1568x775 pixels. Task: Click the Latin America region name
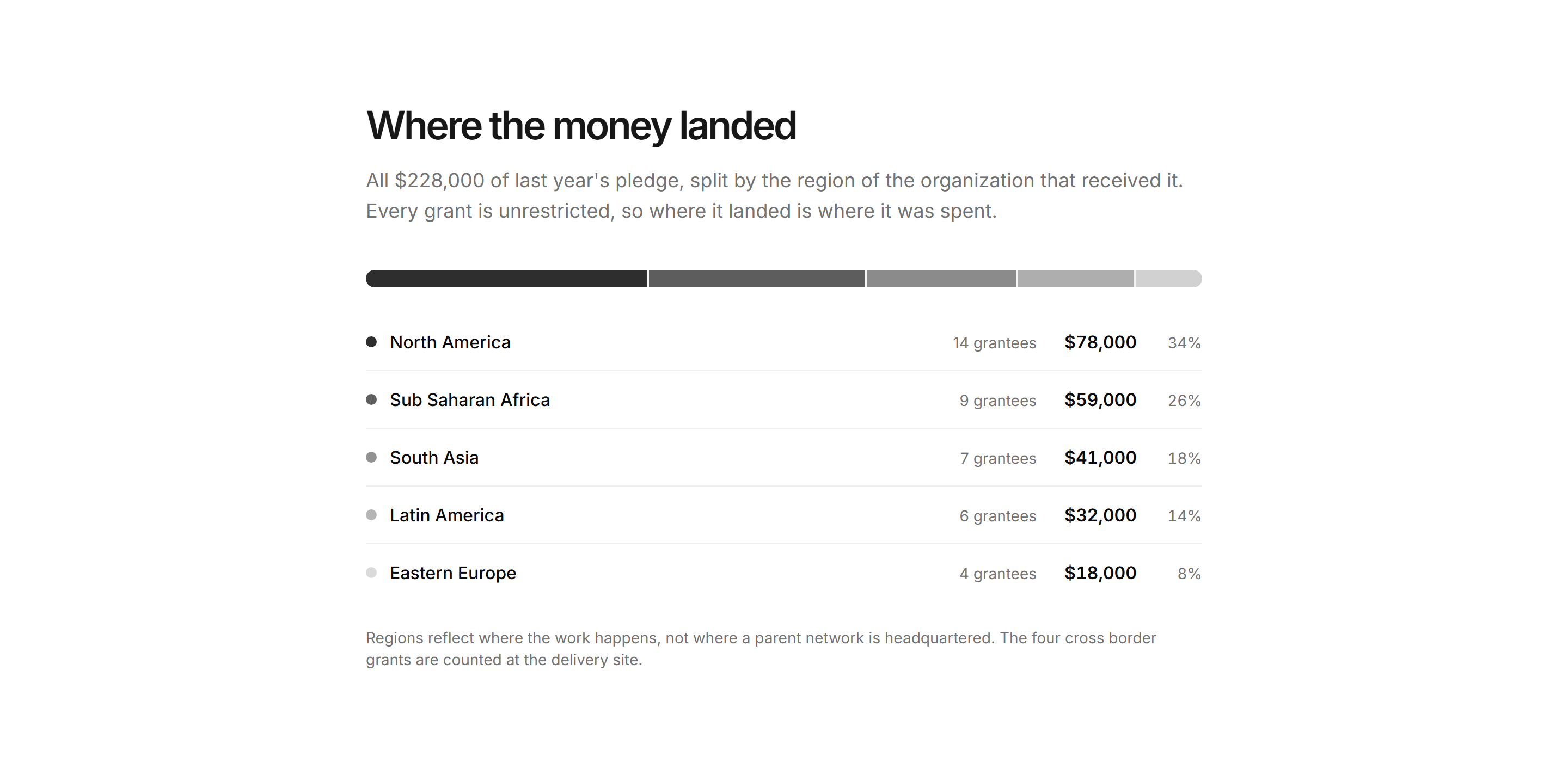click(447, 516)
